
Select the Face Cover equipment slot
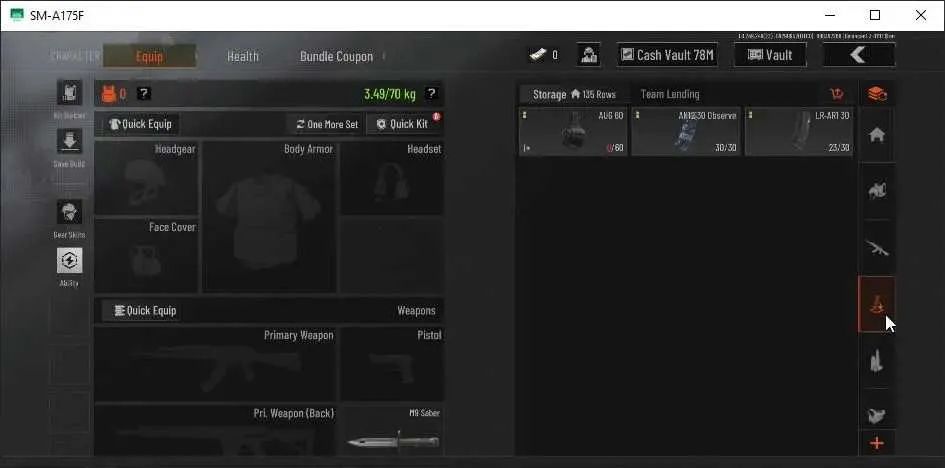pos(146,255)
